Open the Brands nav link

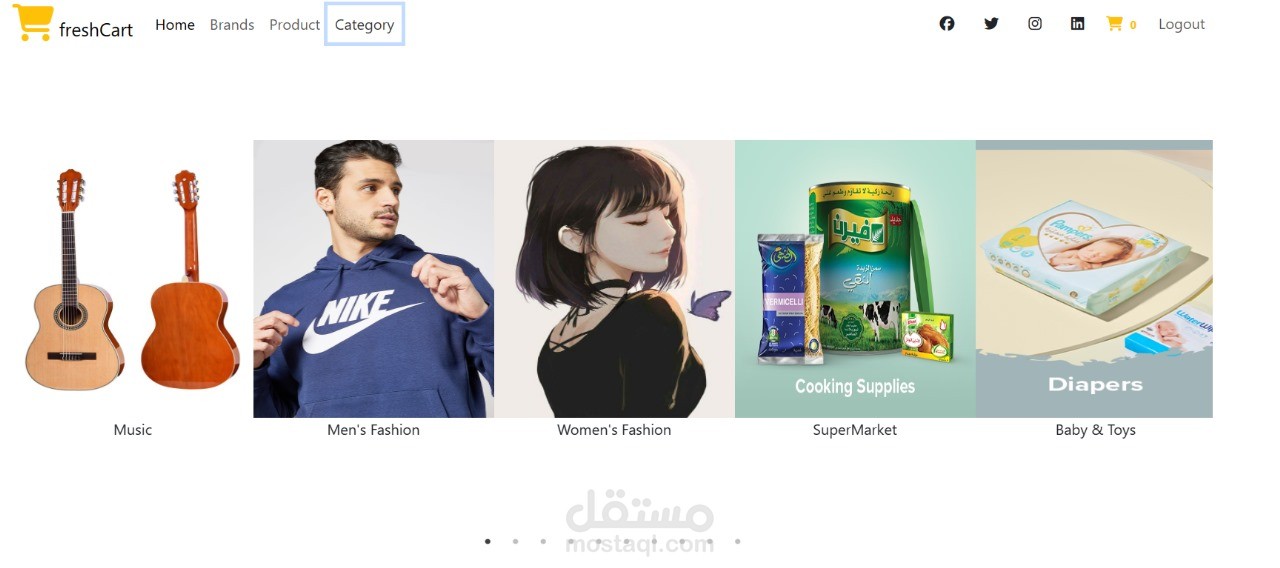[232, 25]
